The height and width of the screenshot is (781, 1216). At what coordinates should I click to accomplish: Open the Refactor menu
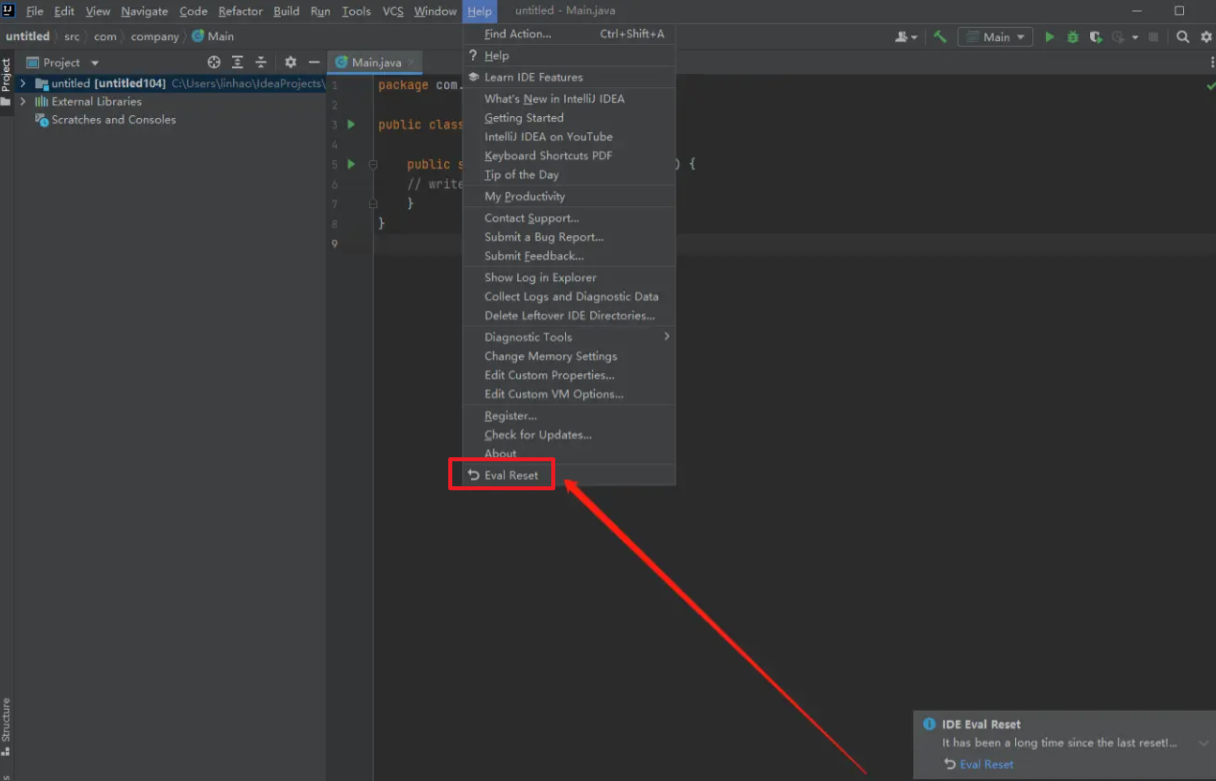(x=240, y=11)
